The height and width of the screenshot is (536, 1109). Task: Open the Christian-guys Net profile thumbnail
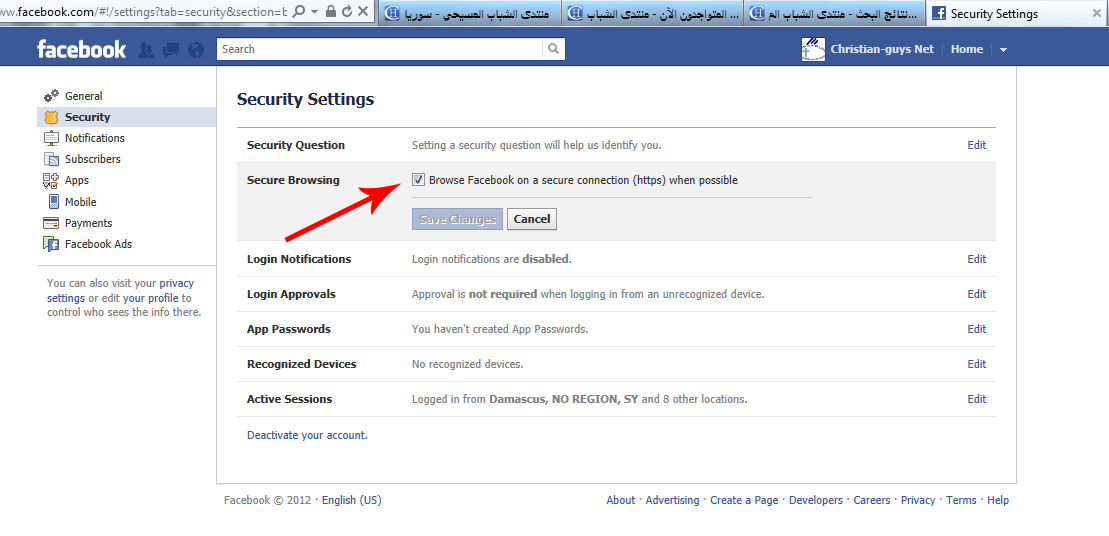[x=813, y=49]
